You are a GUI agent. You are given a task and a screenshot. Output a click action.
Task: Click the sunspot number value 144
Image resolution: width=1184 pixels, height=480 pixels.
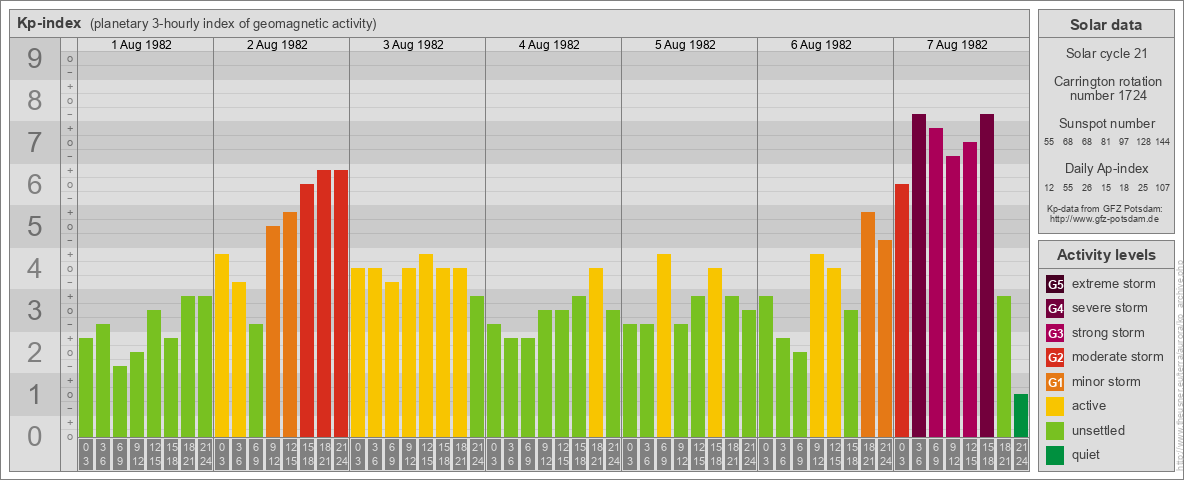pyautogui.click(x=1163, y=143)
